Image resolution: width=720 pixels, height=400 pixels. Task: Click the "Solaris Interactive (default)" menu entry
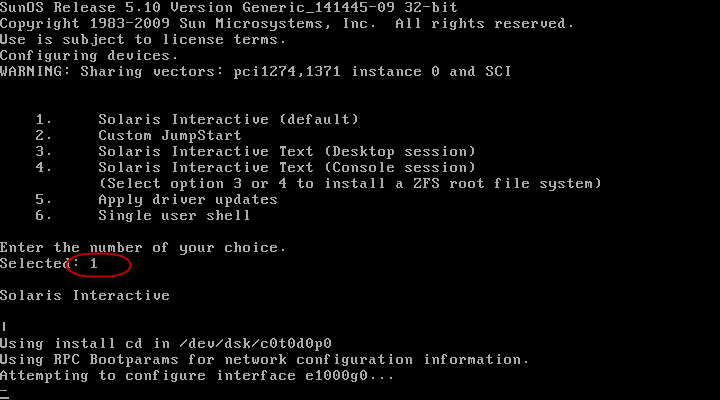pyautogui.click(x=228, y=119)
